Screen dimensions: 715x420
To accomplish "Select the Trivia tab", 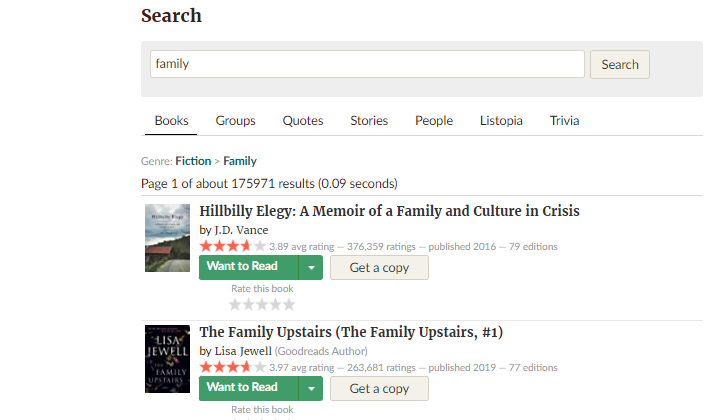I will pyautogui.click(x=565, y=121).
